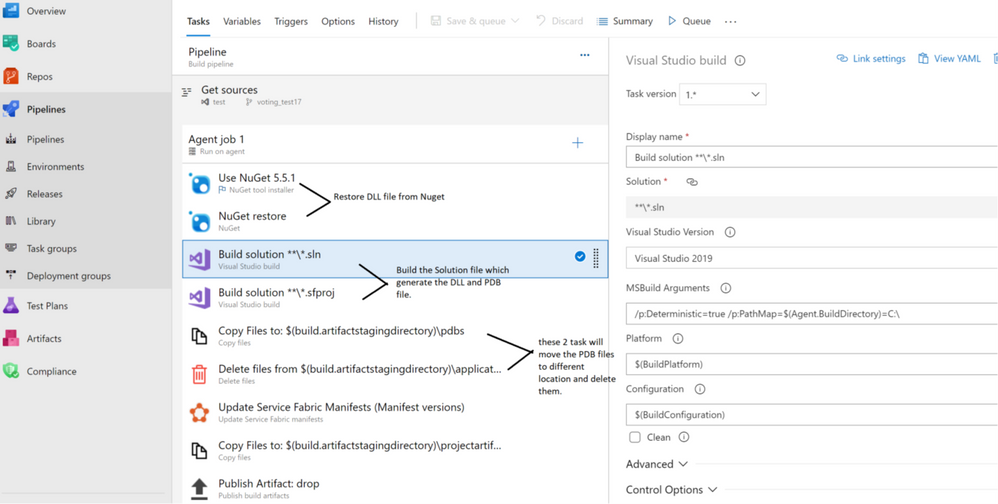Select the Agent job 1 row
The image size is (998, 504).
coord(395,144)
